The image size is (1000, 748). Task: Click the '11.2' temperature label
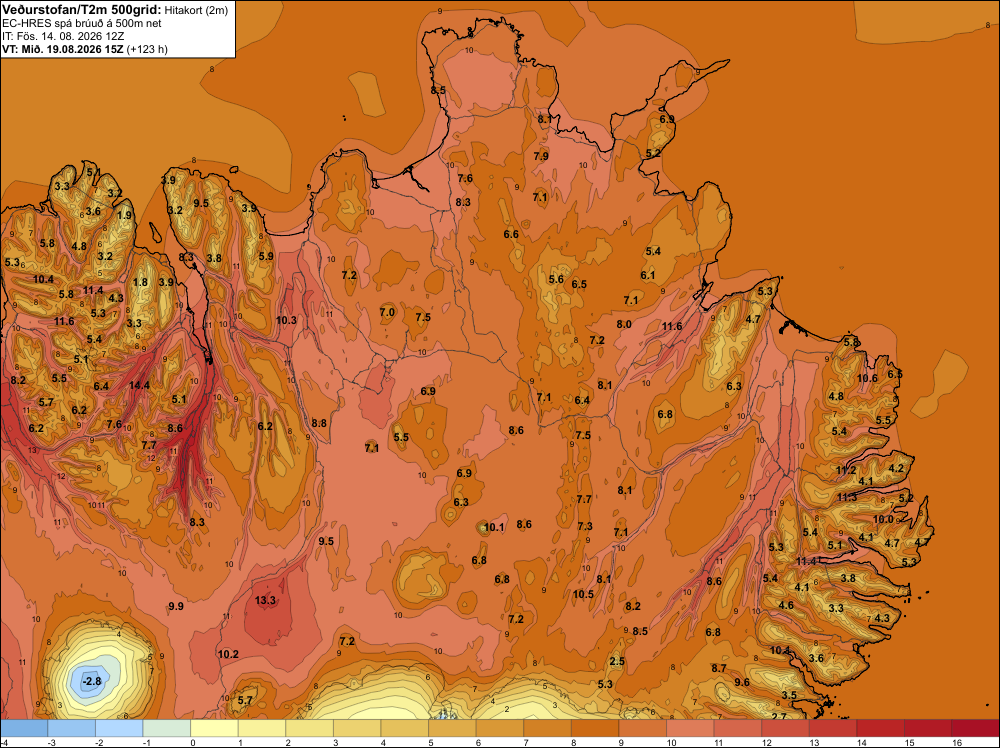(x=846, y=471)
